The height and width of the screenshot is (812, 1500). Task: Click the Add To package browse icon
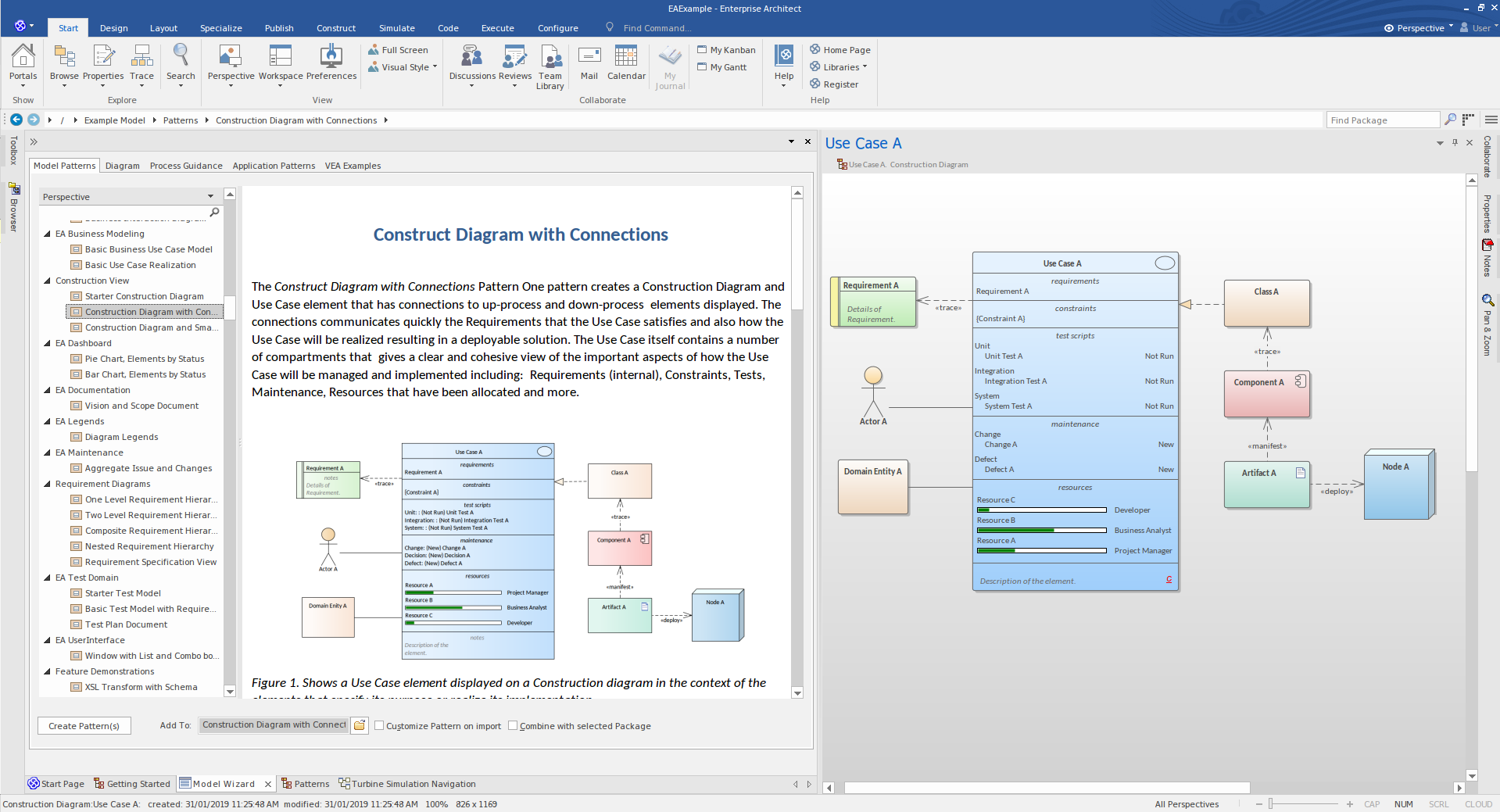tap(360, 725)
